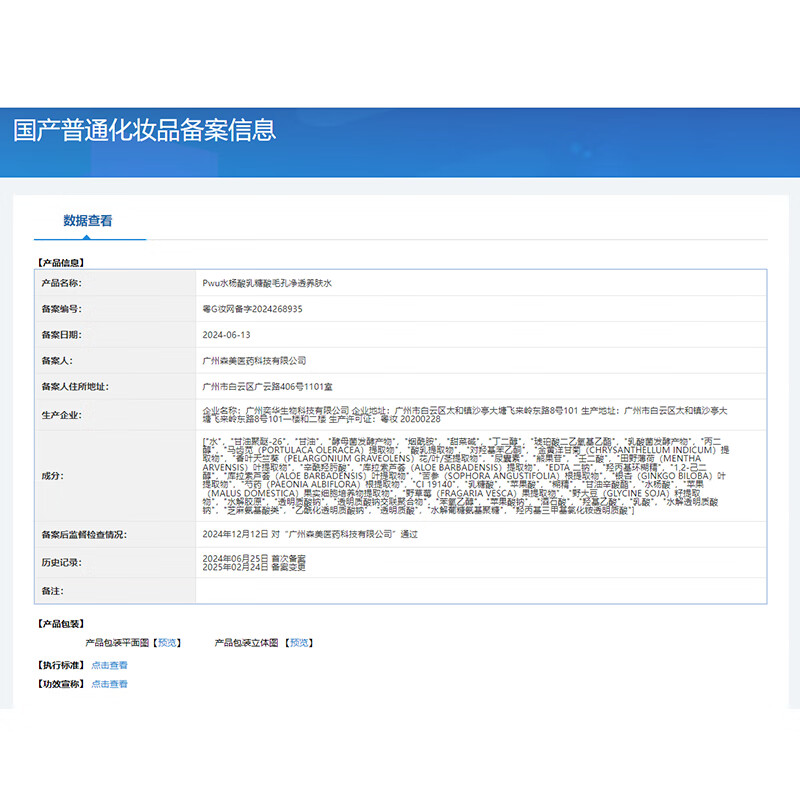Click 点击查看 next to 功效宣称

pyautogui.click(x=108, y=685)
